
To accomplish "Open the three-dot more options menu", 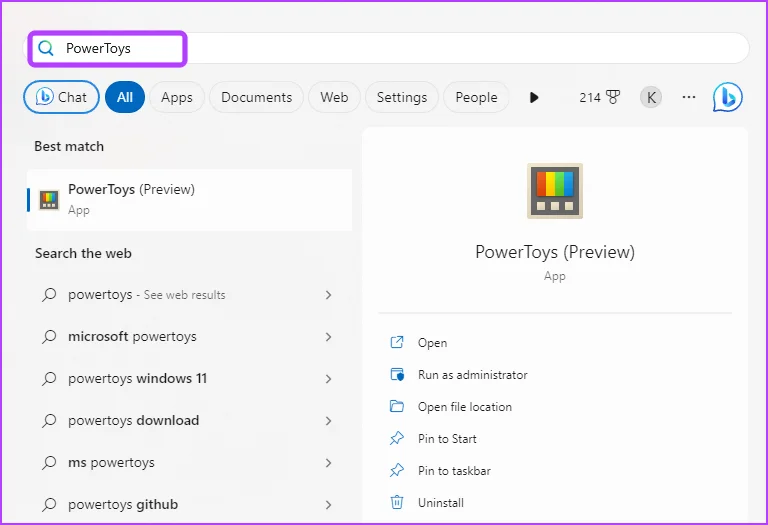I will click(689, 97).
